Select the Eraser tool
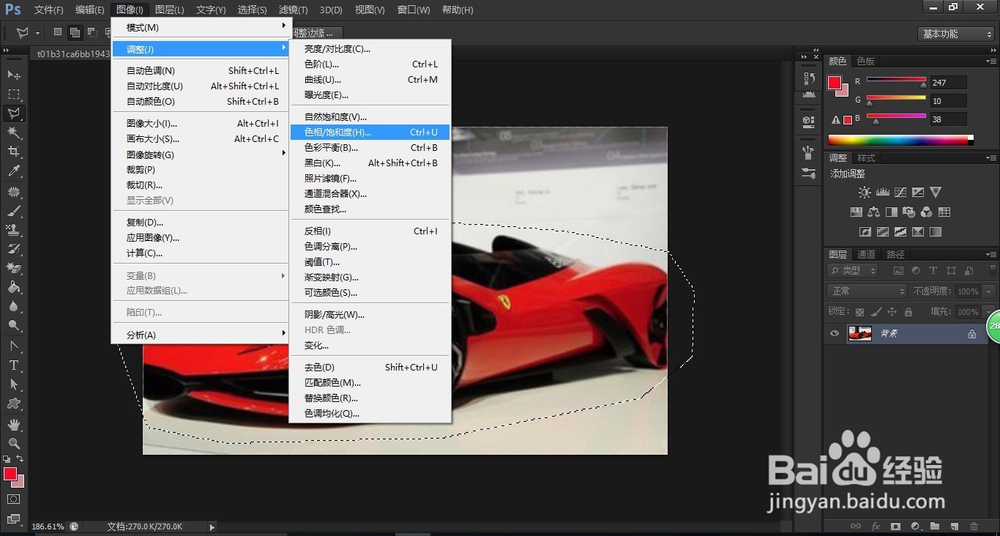 [13, 268]
